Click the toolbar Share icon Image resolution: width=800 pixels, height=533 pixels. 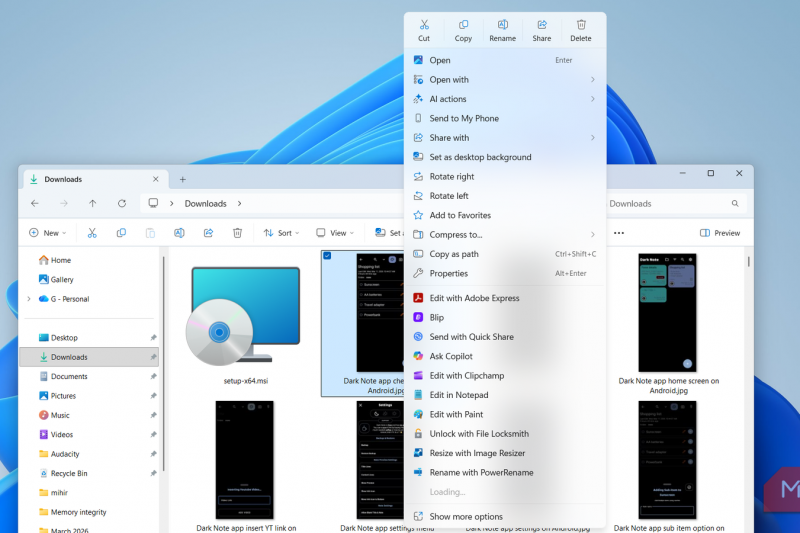pyautogui.click(x=208, y=233)
